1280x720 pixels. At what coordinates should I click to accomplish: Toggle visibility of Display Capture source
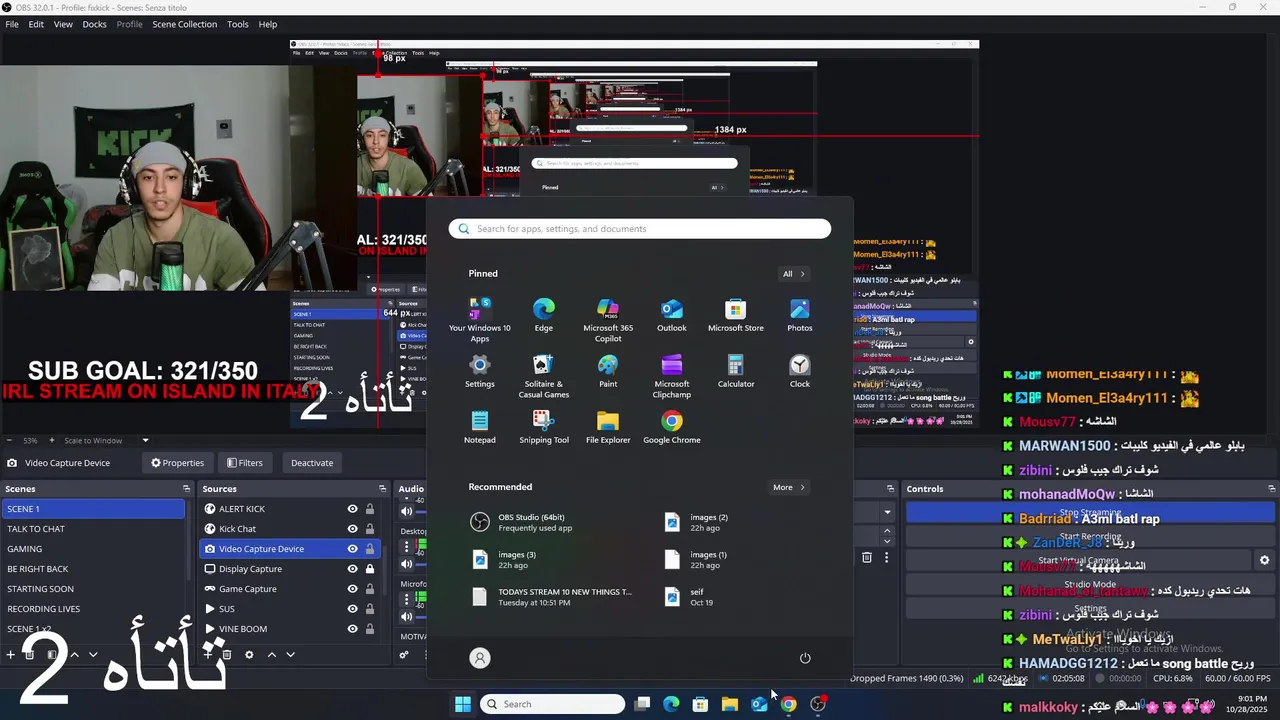[x=352, y=569]
